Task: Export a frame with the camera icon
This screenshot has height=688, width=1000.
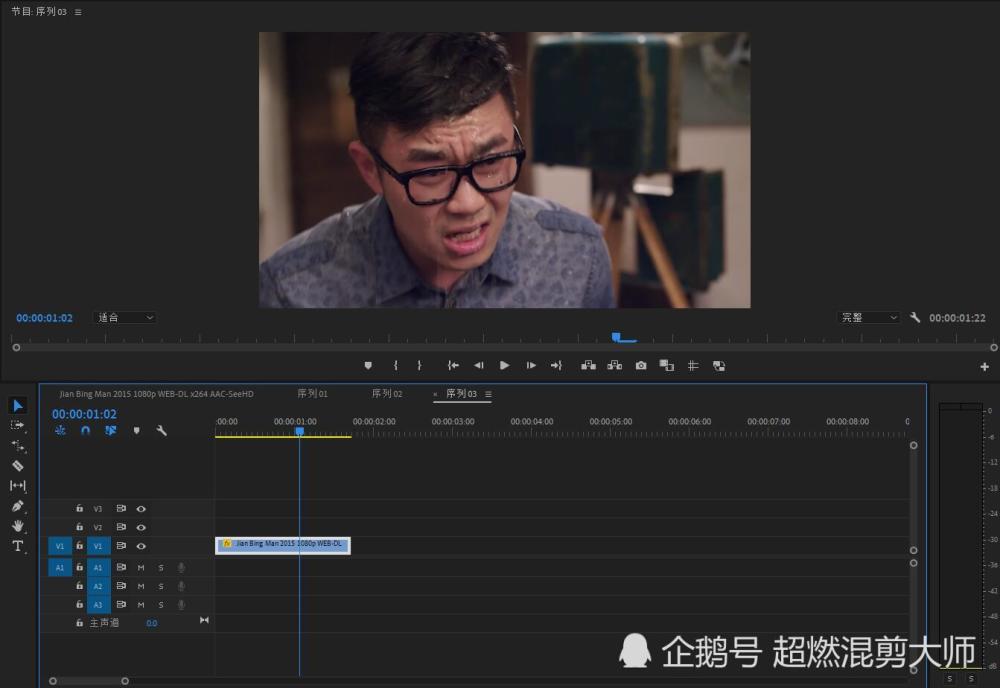Action: click(641, 365)
